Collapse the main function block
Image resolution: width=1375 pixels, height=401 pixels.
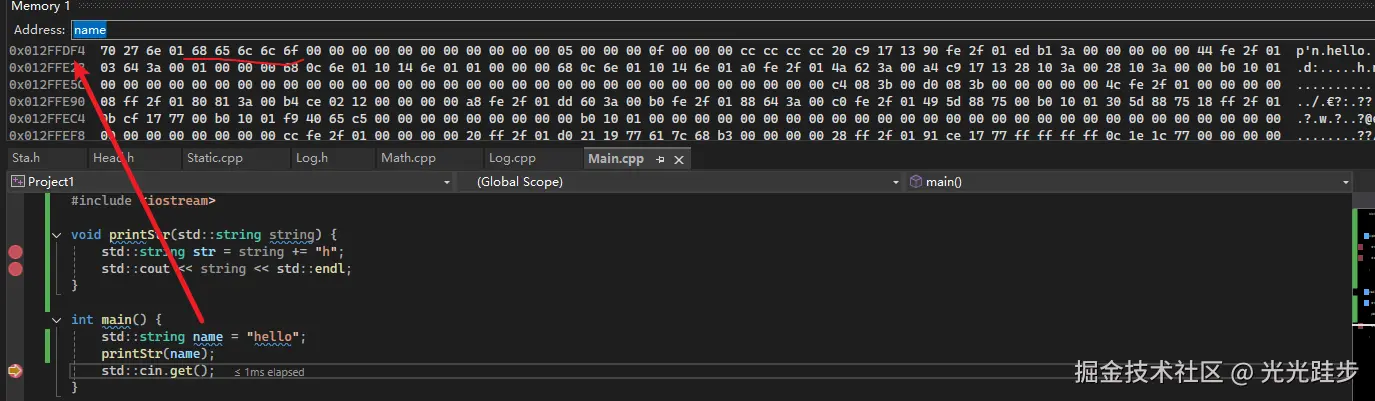[57, 320]
